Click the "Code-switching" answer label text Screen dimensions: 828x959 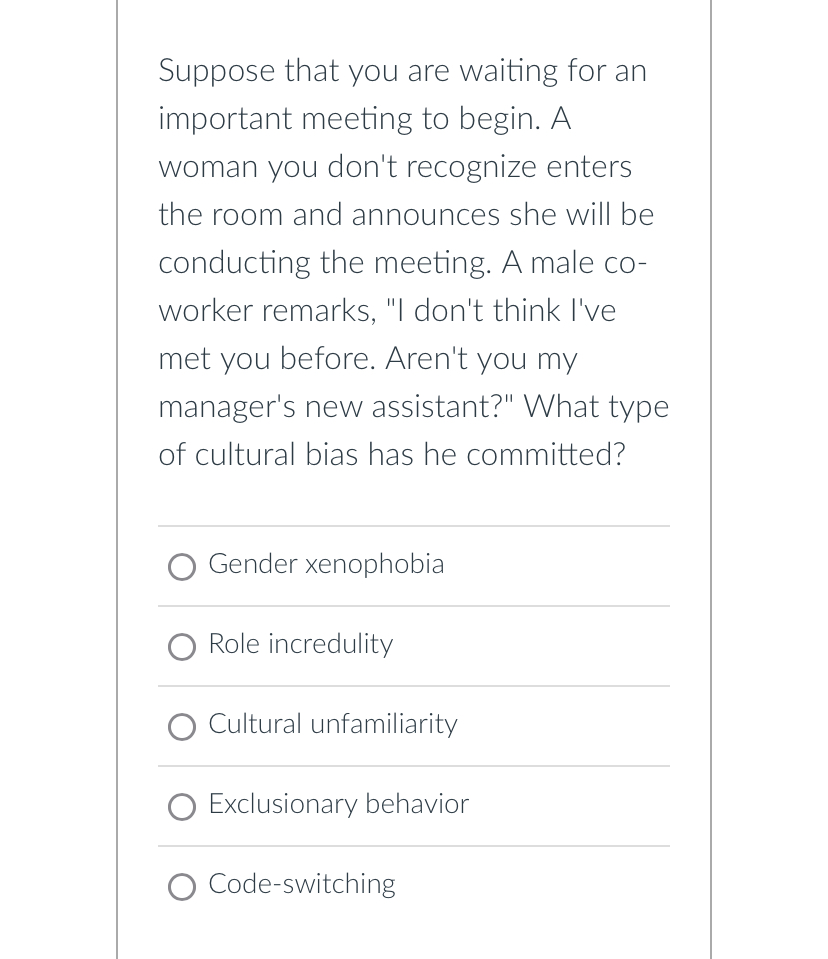[x=302, y=884]
